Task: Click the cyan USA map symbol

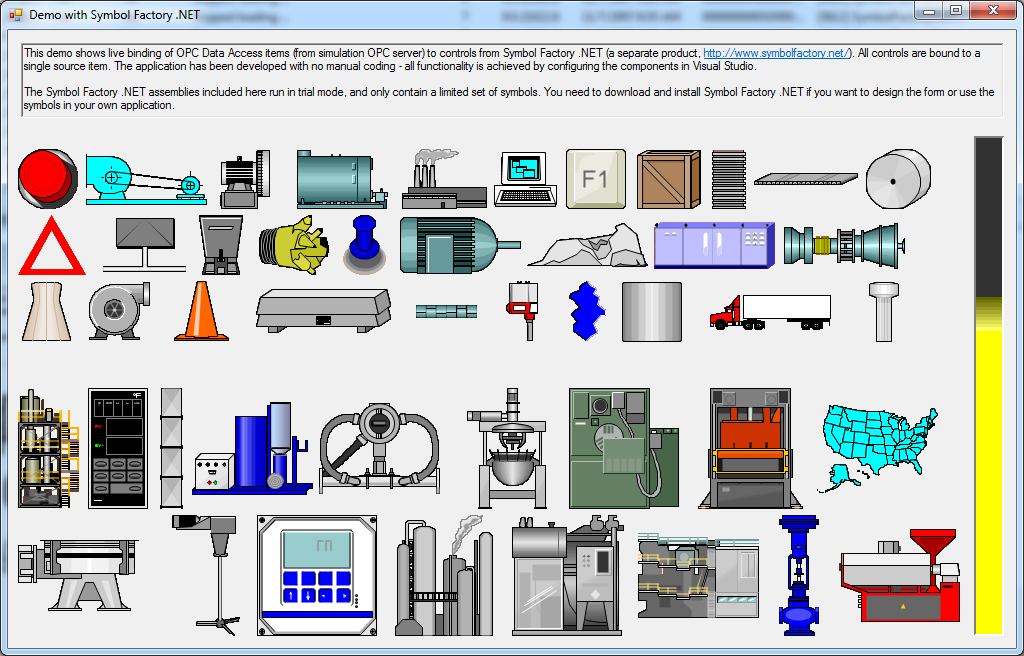Action: tap(880, 438)
